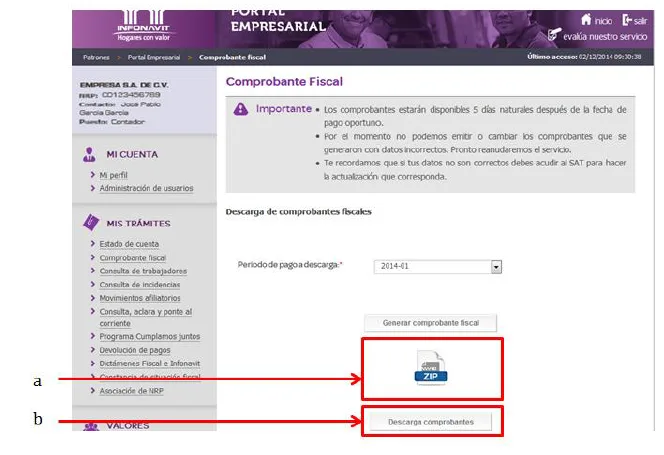Click the Infonavit logo

point(144,25)
